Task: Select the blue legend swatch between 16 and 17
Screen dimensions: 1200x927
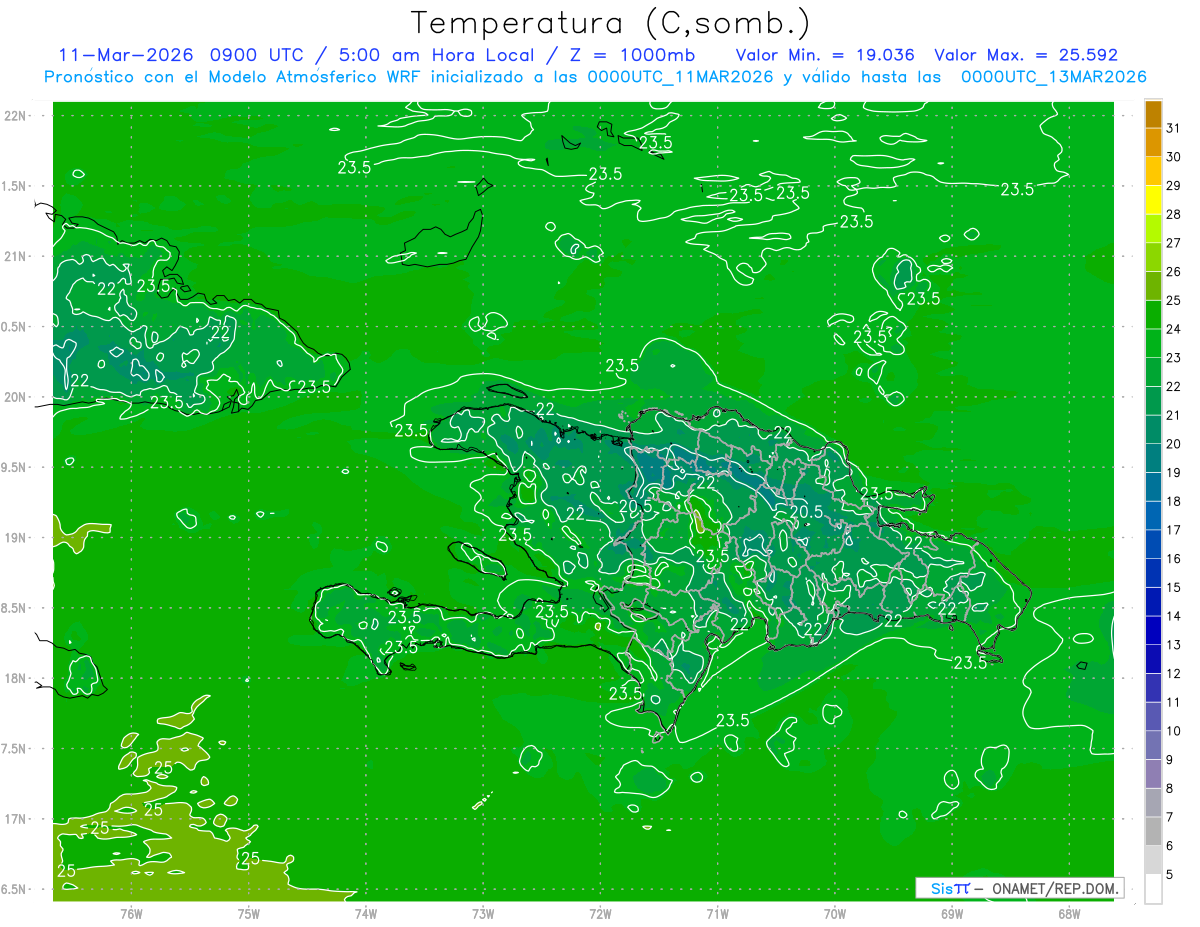Action: click(x=1153, y=544)
